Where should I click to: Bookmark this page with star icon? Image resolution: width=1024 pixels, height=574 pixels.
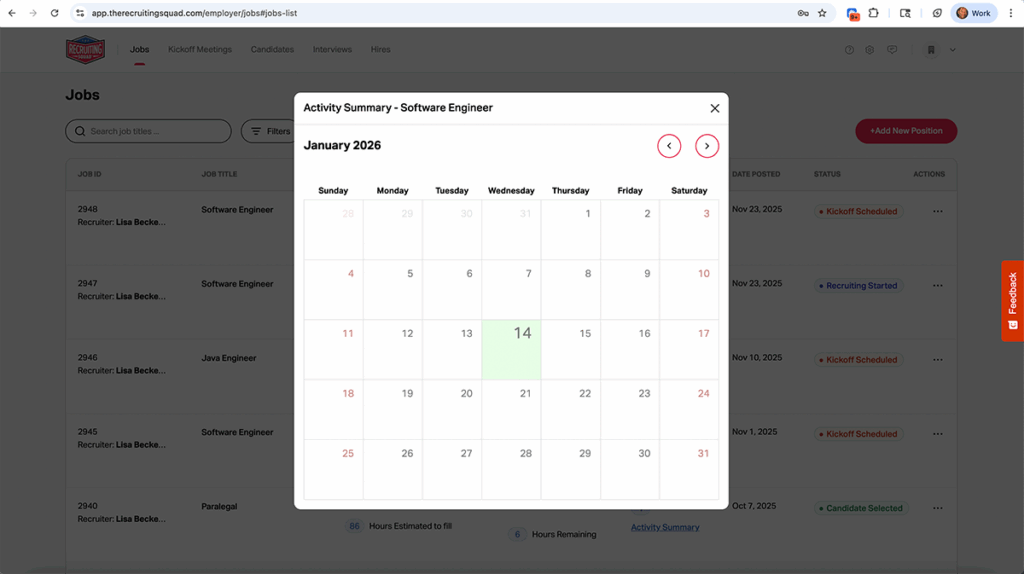tap(822, 13)
